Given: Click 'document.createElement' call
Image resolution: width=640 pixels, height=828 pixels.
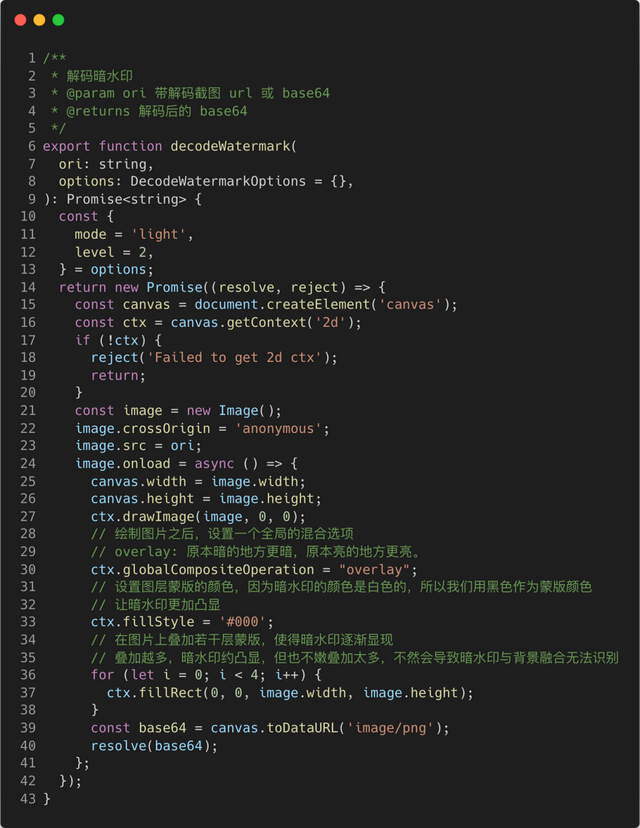Looking at the screenshot, I should click(282, 305).
